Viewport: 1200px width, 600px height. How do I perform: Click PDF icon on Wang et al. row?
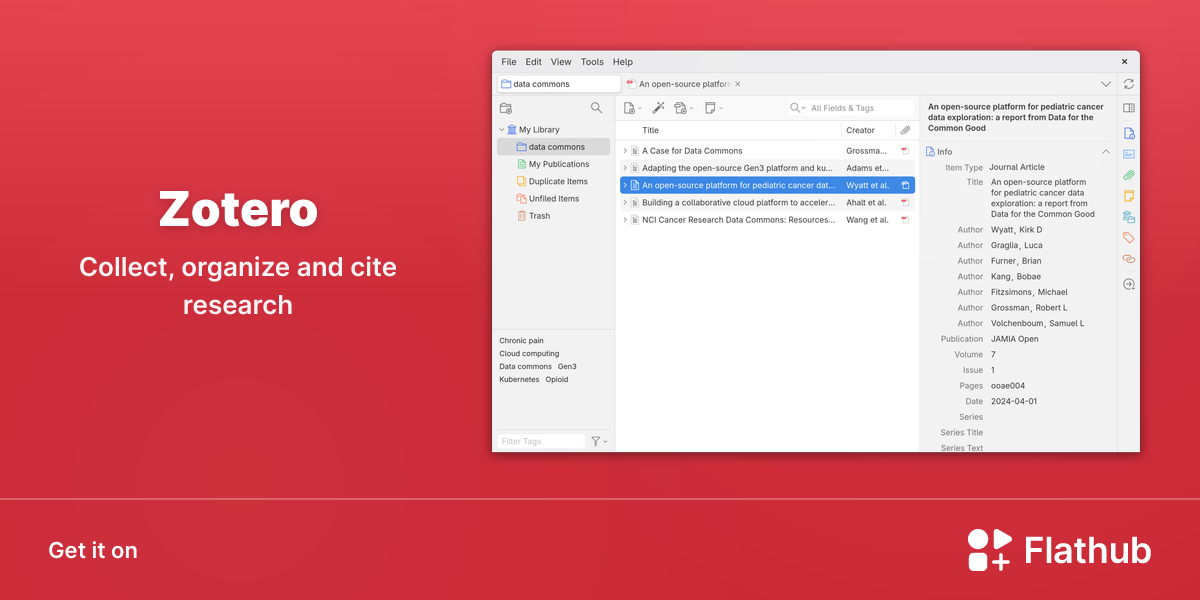[905, 220]
